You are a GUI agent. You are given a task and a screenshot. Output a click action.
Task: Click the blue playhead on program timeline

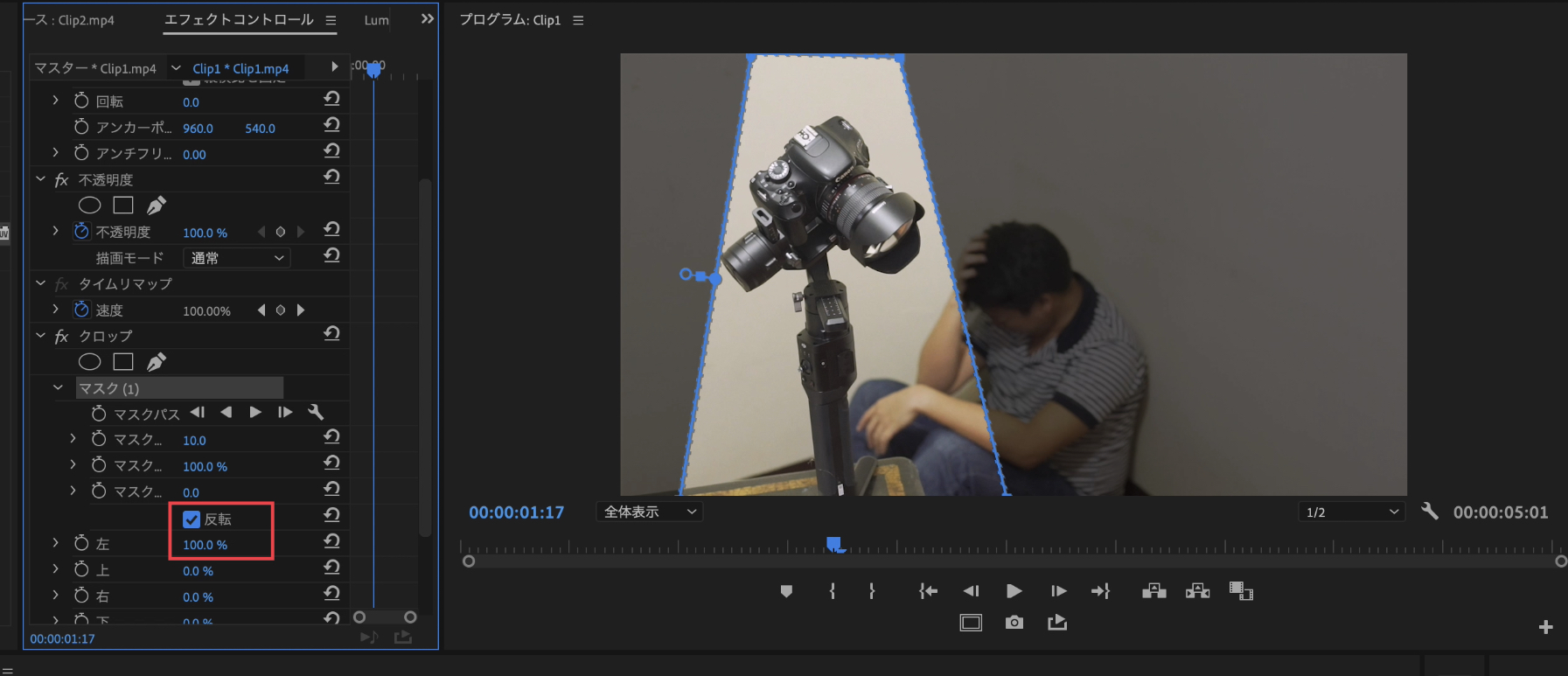(x=834, y=545)
